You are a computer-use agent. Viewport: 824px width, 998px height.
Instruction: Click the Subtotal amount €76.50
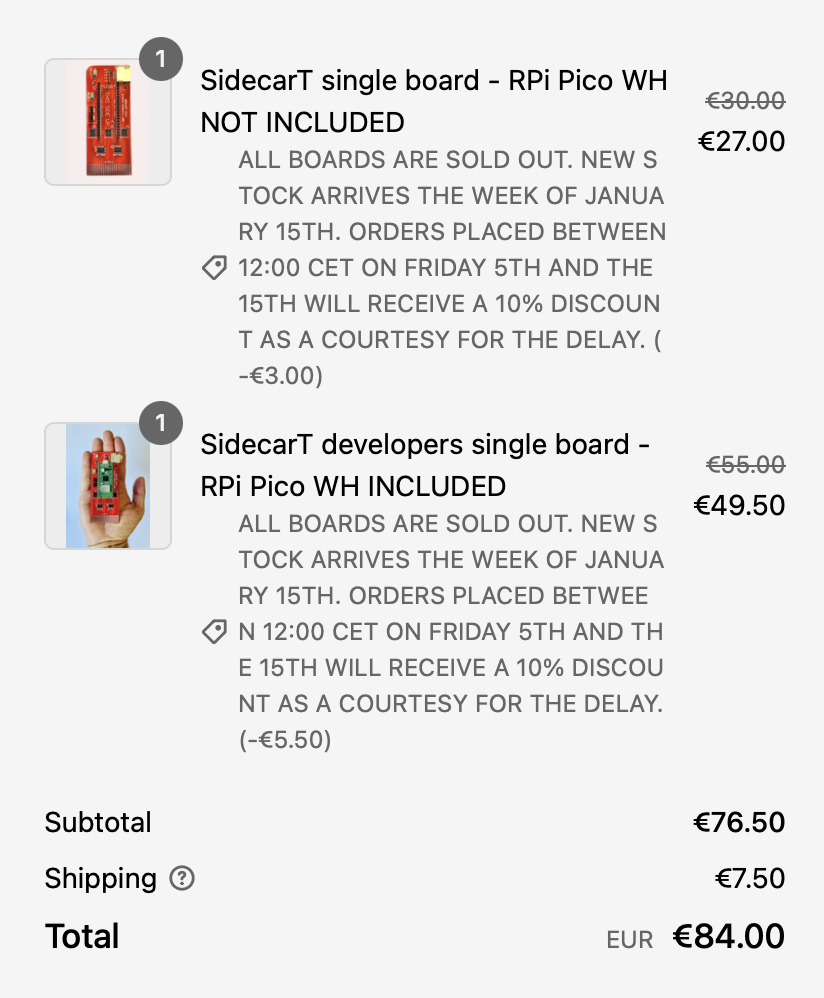(739, 823)
